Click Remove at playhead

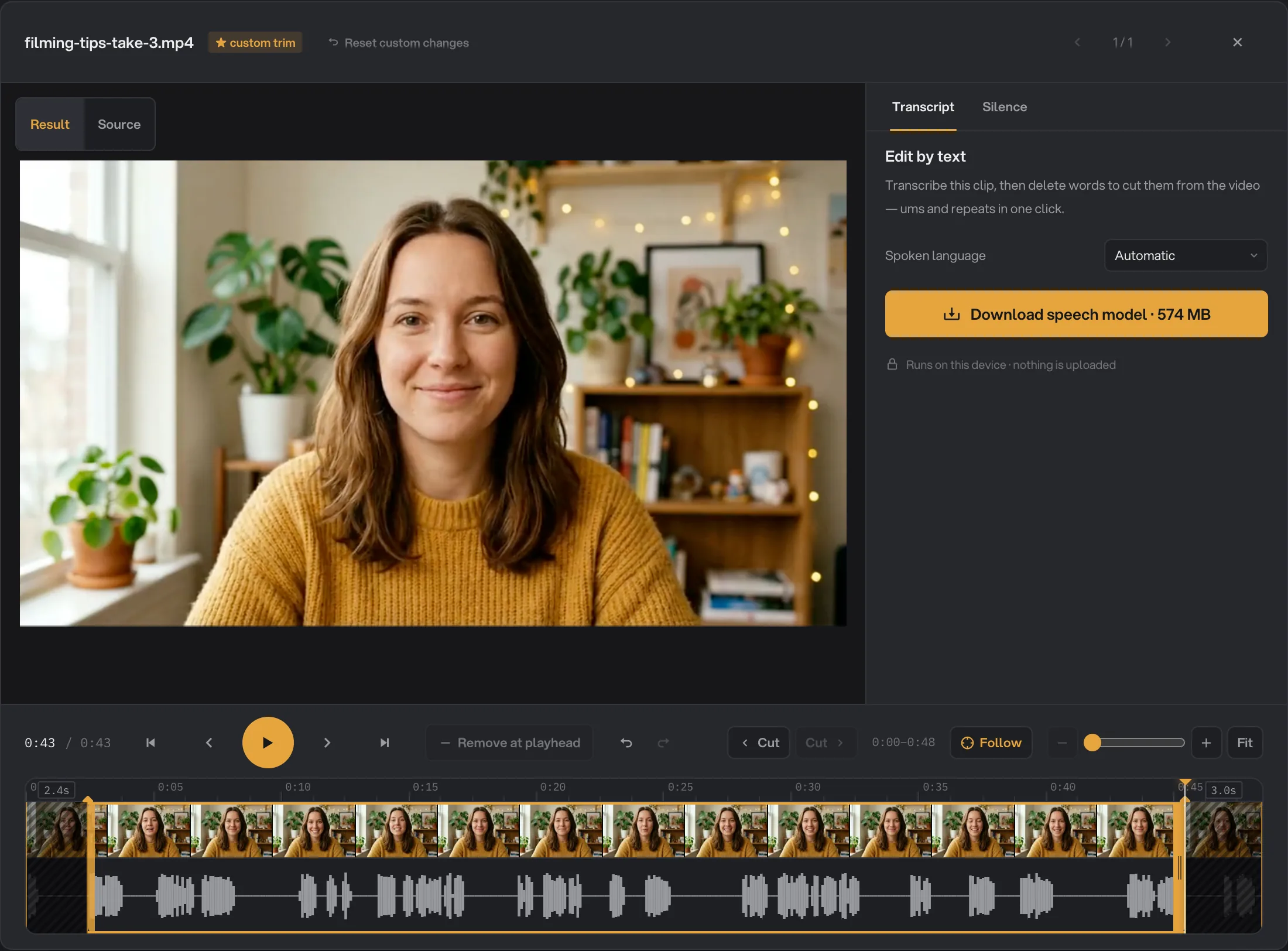[x=509, y=743]
